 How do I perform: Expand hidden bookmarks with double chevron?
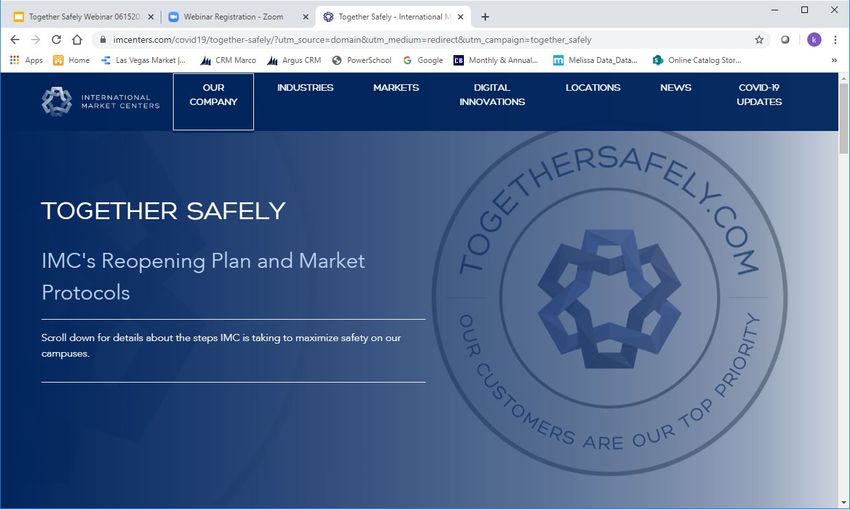pyautogui.click(x=834, y=60)
